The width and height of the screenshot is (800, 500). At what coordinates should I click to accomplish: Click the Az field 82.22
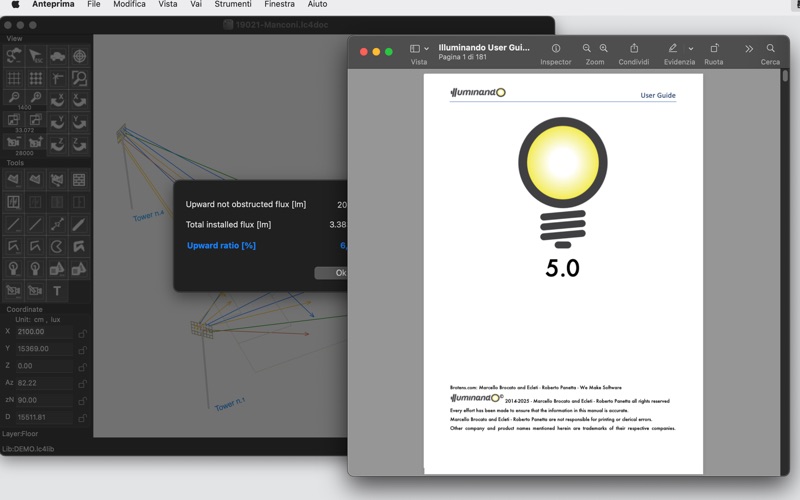tap(44, 383)
